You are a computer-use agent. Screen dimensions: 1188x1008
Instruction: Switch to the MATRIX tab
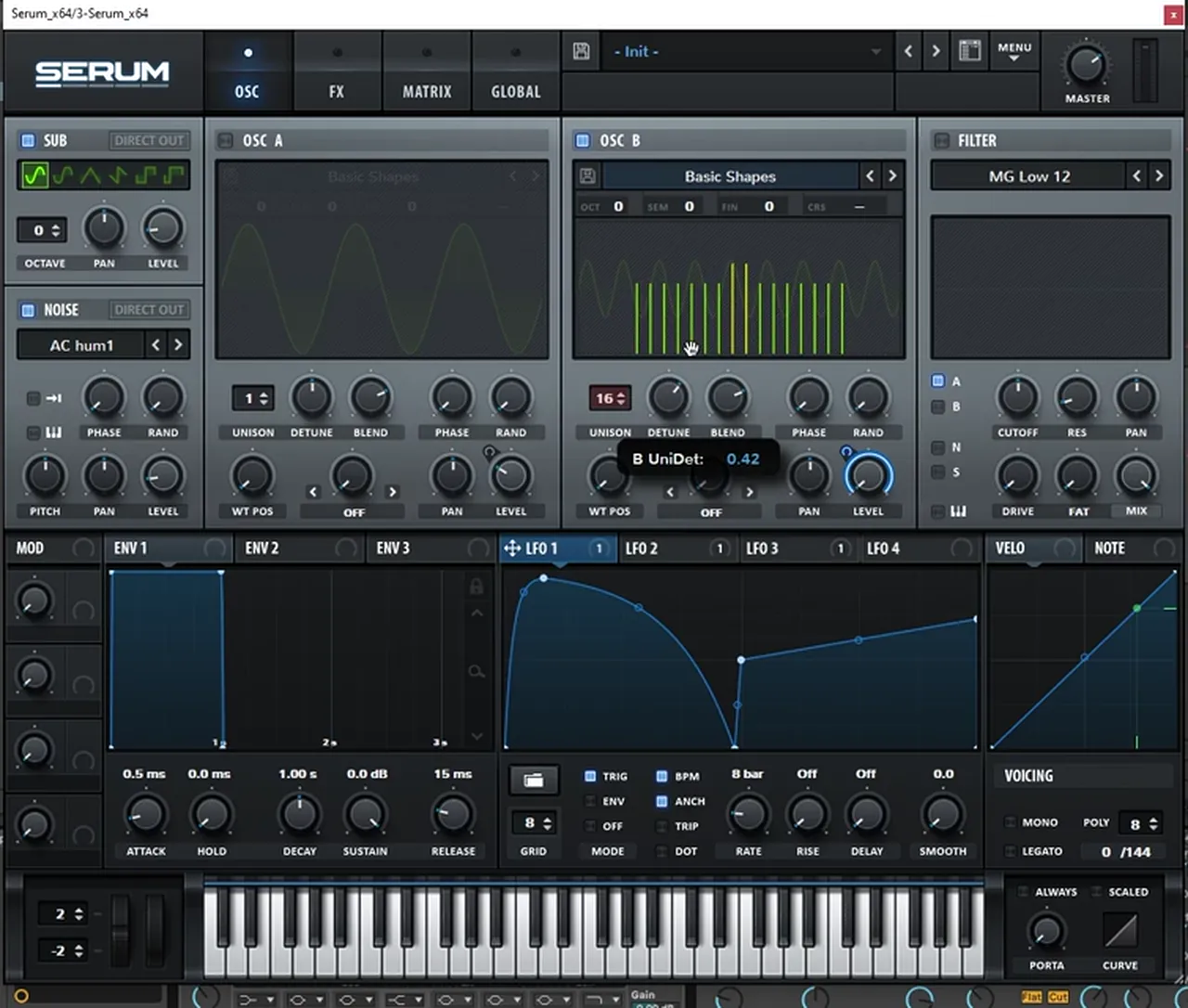(x=427, y=72)
